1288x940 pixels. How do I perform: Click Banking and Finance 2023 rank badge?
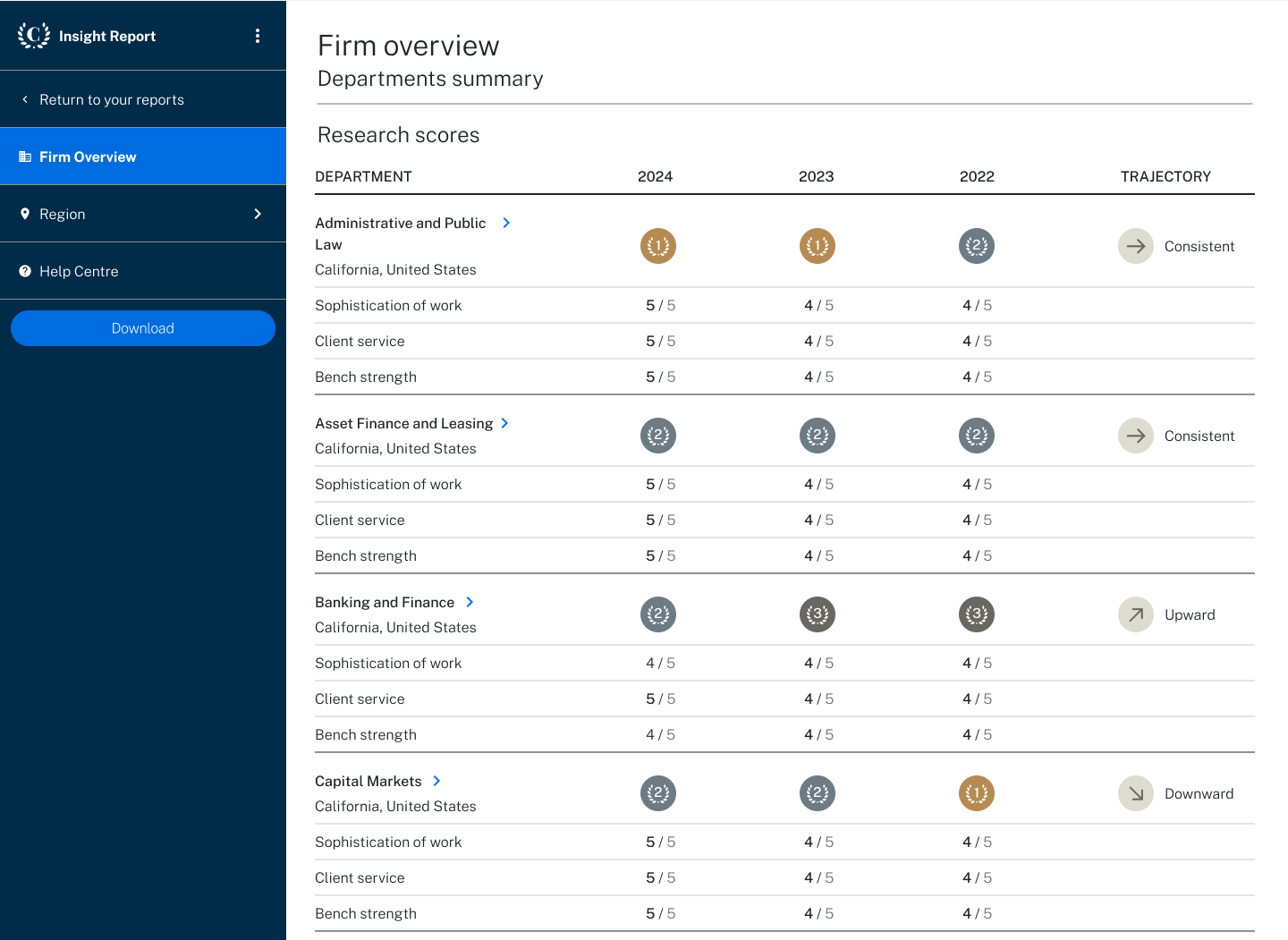817,614
